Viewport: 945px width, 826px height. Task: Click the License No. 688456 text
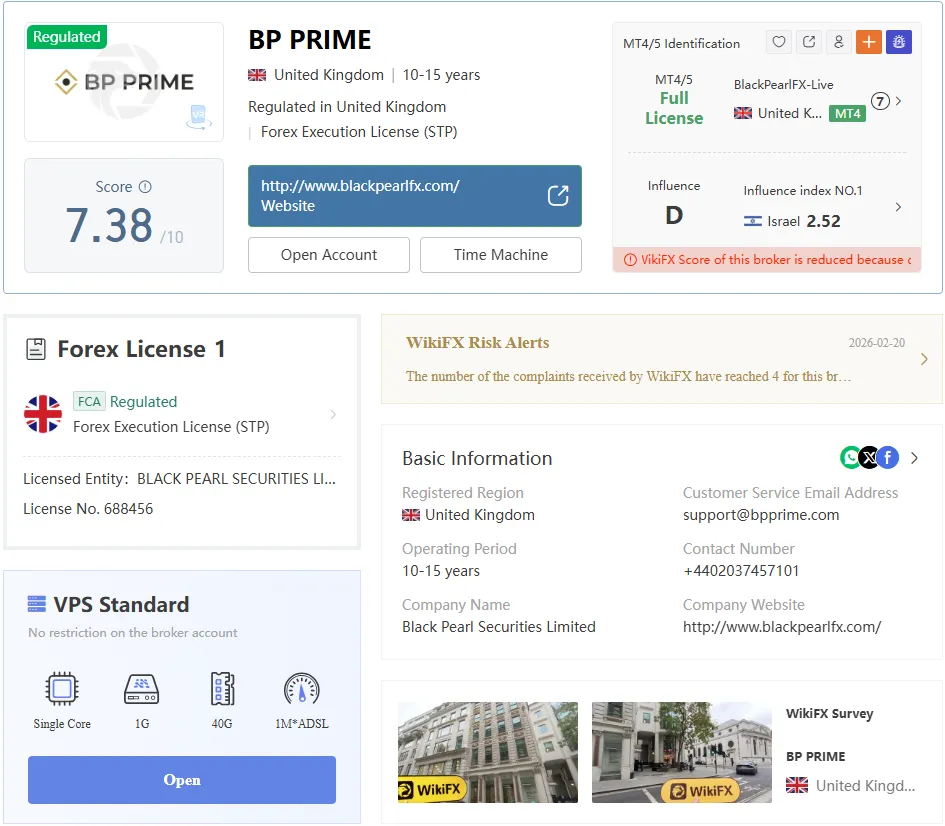(x=88, y=509)
